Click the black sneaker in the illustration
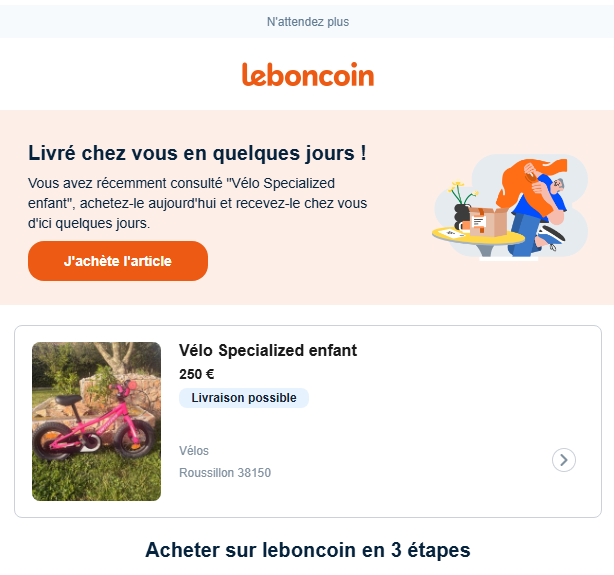 (x=552, y=233)
